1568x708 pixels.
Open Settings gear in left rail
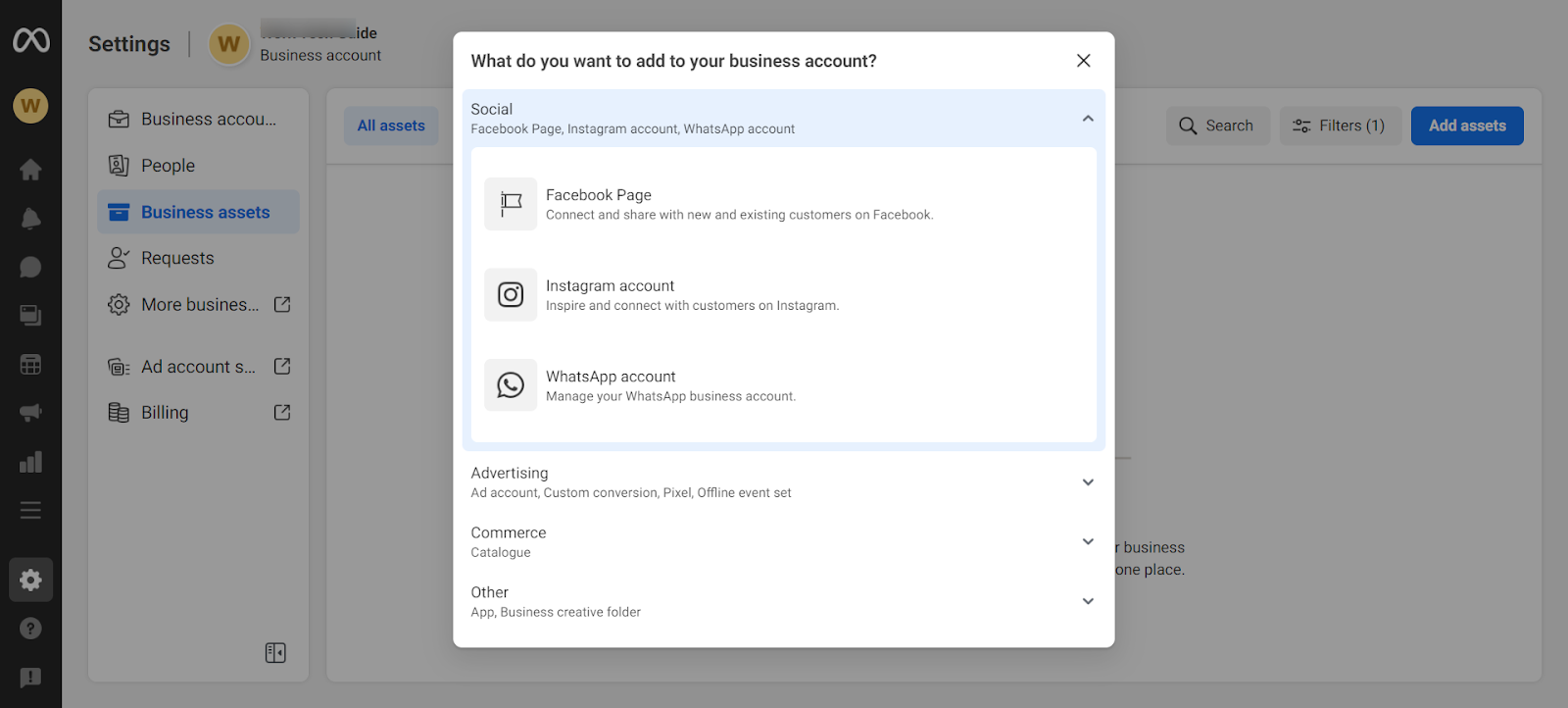point(30,580)
